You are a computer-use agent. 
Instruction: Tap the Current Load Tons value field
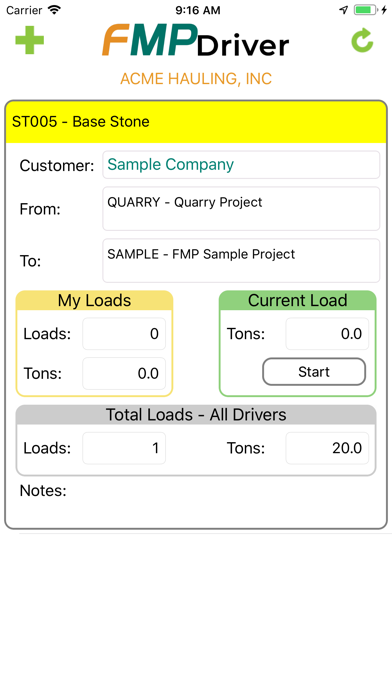tap(327, 334)
